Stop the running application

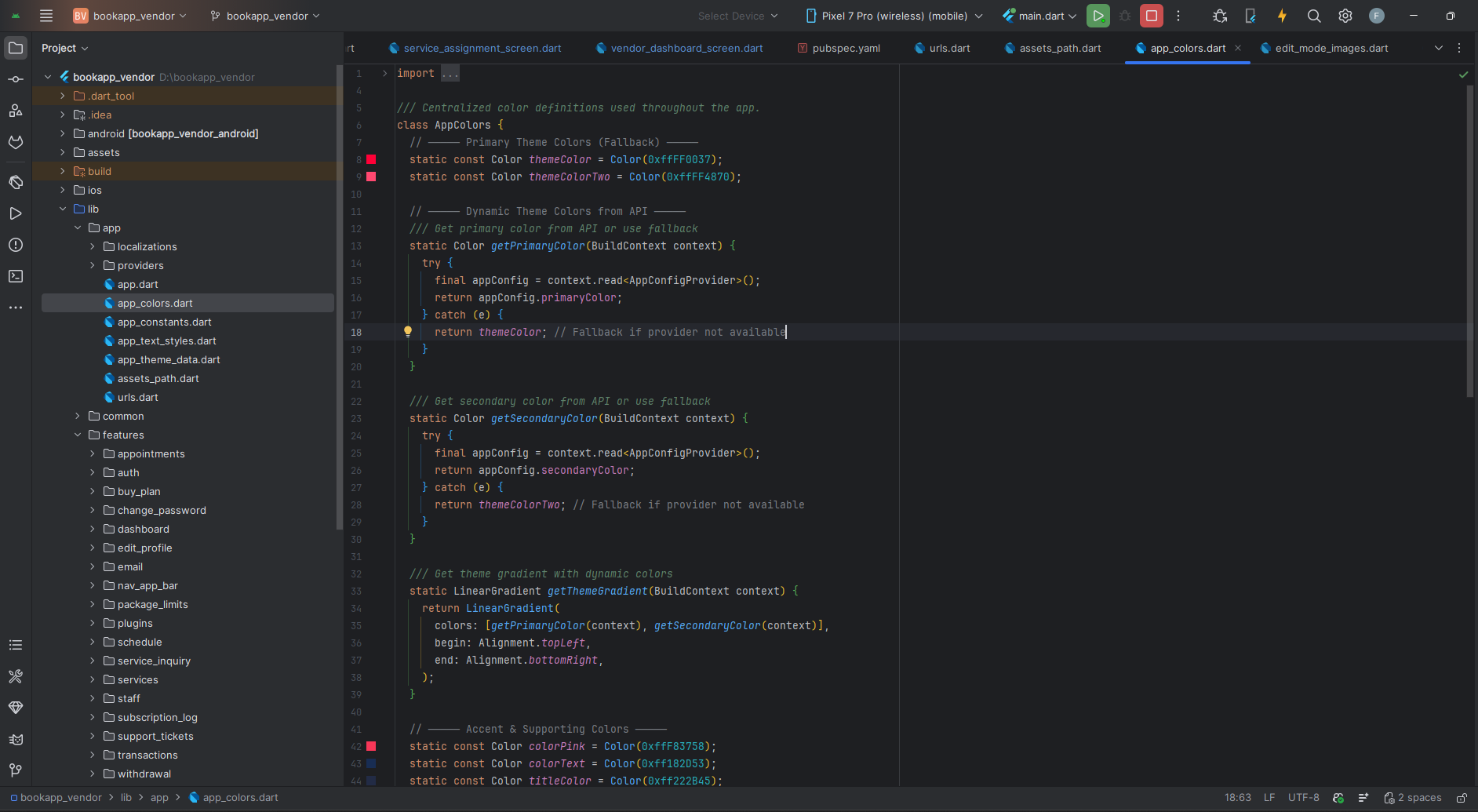pyautogui.click(x=1150, y=16)
